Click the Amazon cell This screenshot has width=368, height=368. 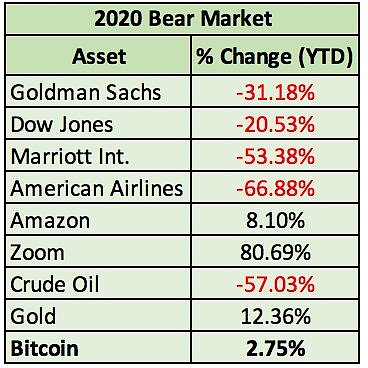pyautogui.click(x=98, y=219)
